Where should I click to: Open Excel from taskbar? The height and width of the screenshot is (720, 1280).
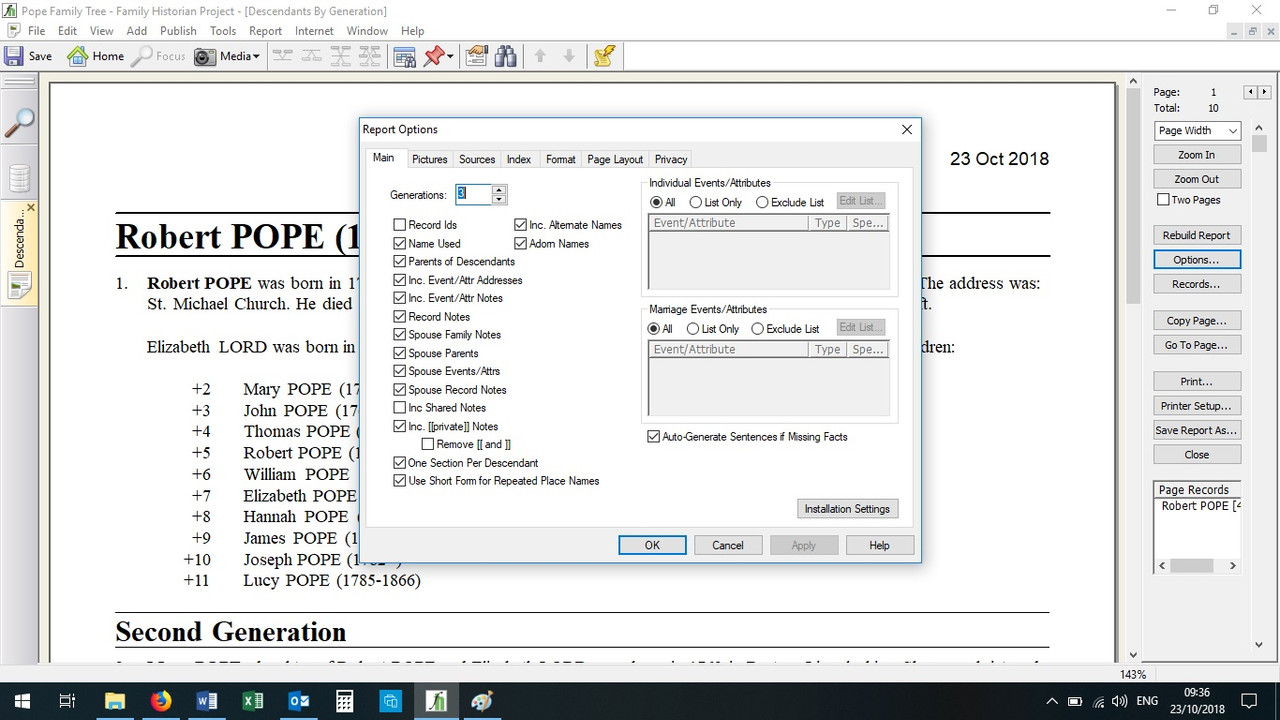click(x=253, y=702)
